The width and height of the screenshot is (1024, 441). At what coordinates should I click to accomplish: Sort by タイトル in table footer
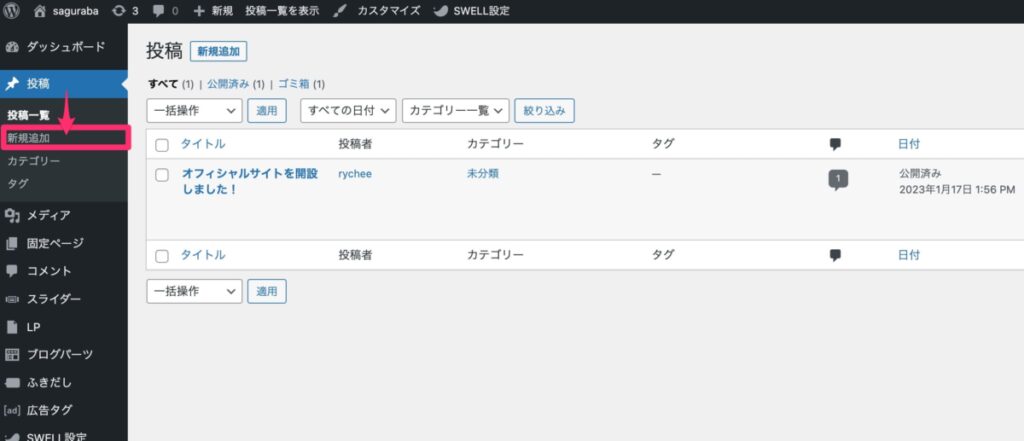[203, 255]
